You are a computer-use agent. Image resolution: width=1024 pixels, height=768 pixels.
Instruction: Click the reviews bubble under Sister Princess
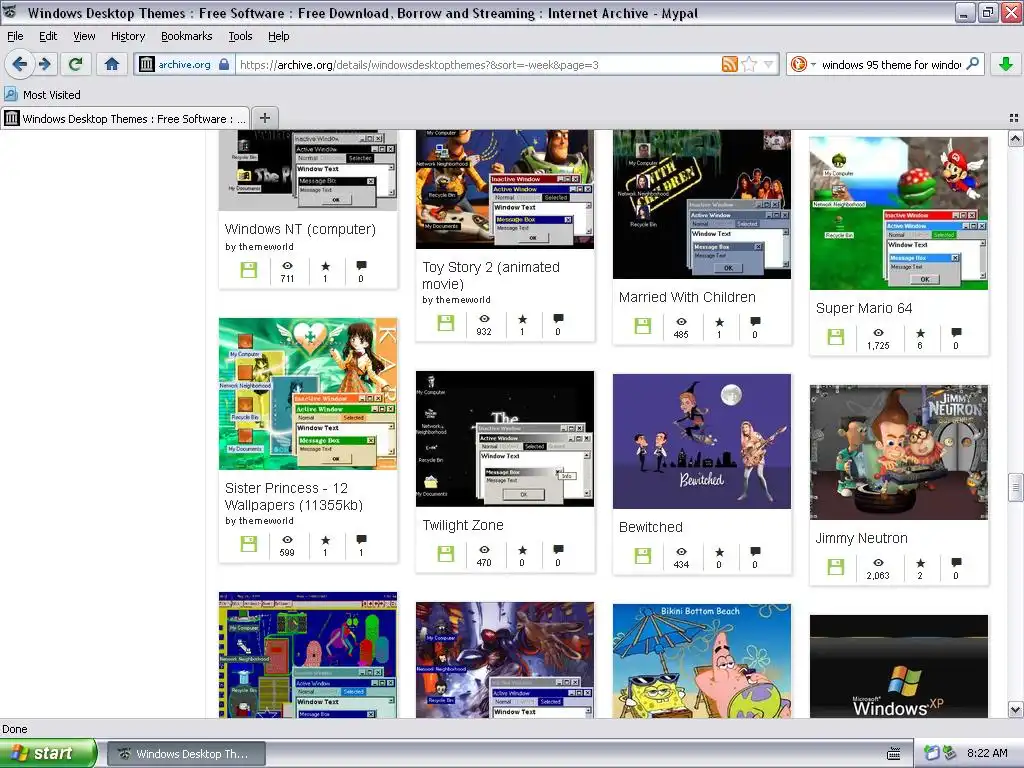pyautogui.click(x=361, y=539)
